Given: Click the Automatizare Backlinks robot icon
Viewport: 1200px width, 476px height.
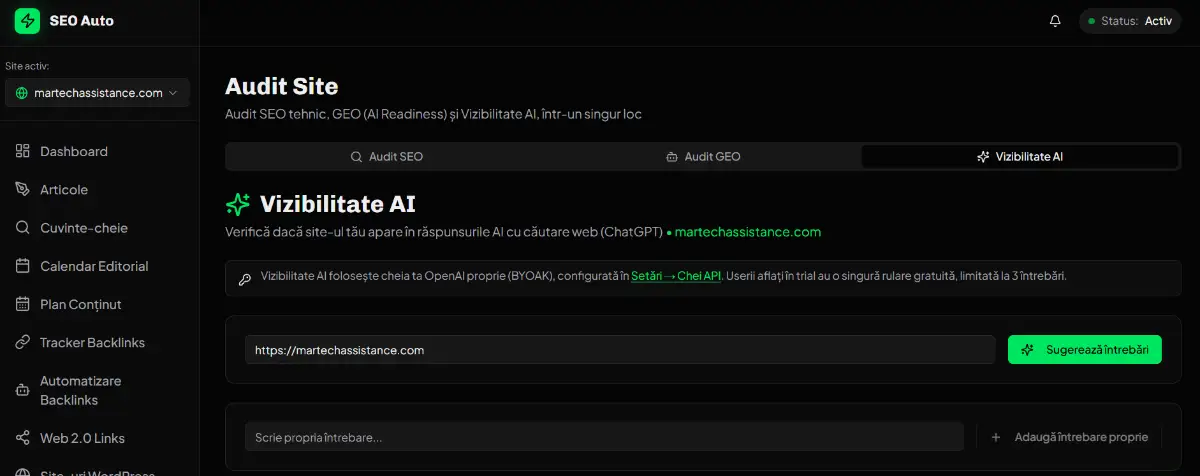Looking at the screenshot, I should pyautogui.click(x=22, y=390).
